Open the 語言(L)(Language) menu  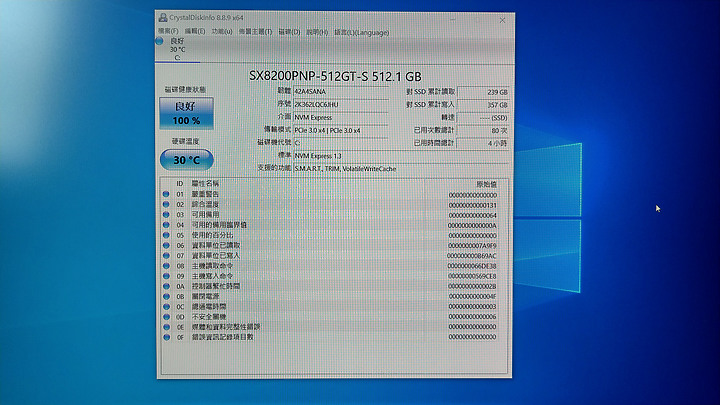(x=362, y=33)
